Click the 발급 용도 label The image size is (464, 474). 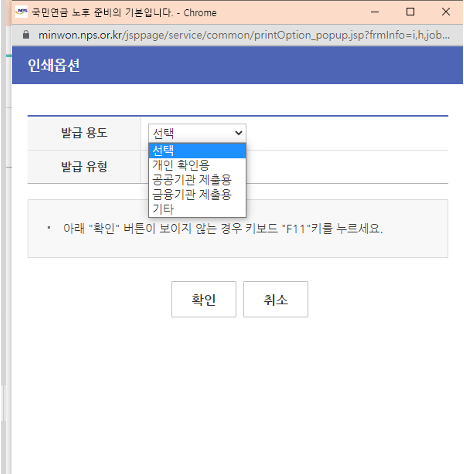coord(84,133)
